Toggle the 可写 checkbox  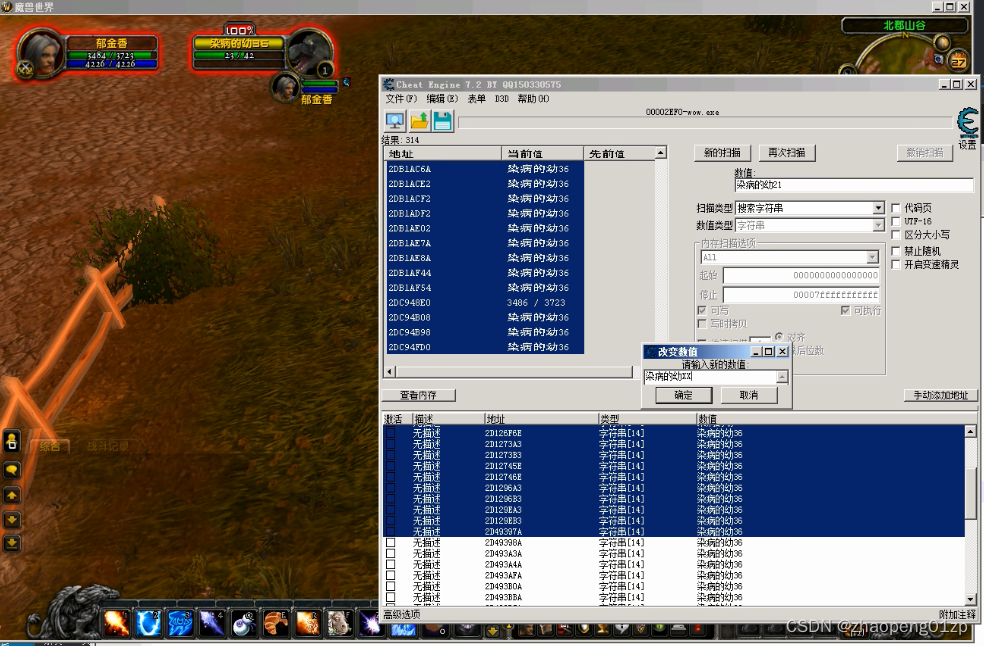point(702,310)
